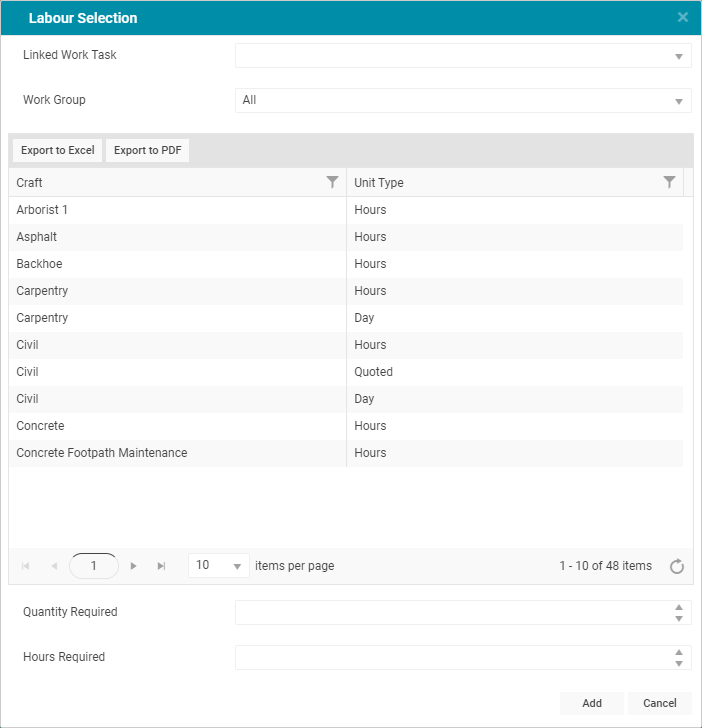Viewport: 702px width, 728px height.
Task: Refresh the labour grid
Action: click(676, 566)
